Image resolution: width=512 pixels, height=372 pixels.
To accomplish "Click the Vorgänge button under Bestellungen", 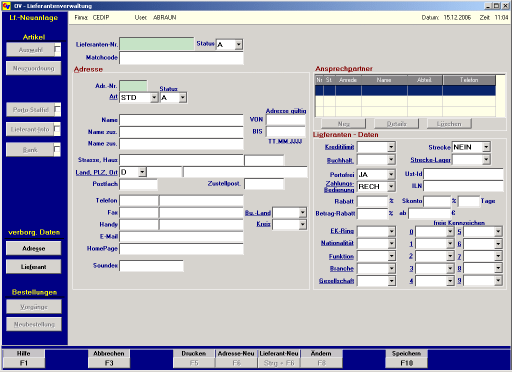I will point(34,307).
